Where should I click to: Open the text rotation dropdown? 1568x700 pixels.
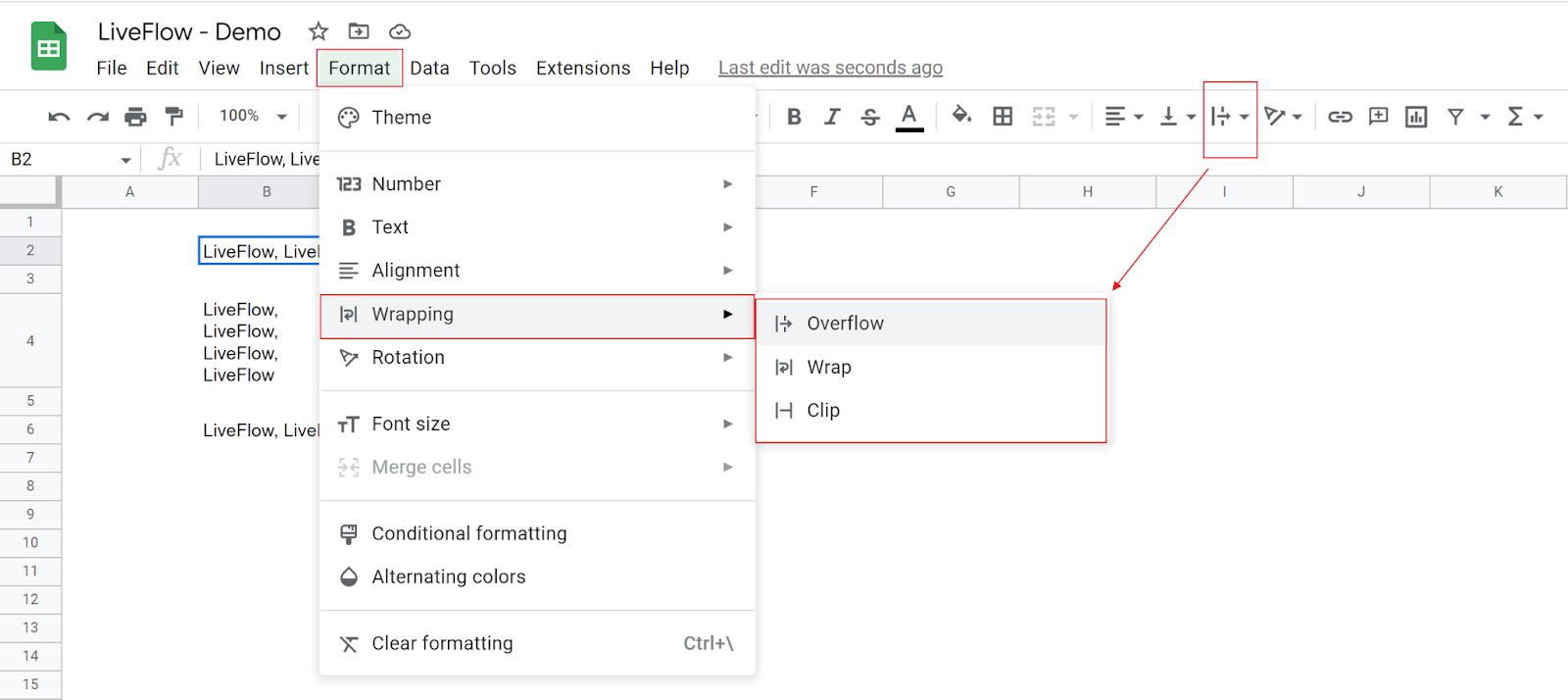1283,117
